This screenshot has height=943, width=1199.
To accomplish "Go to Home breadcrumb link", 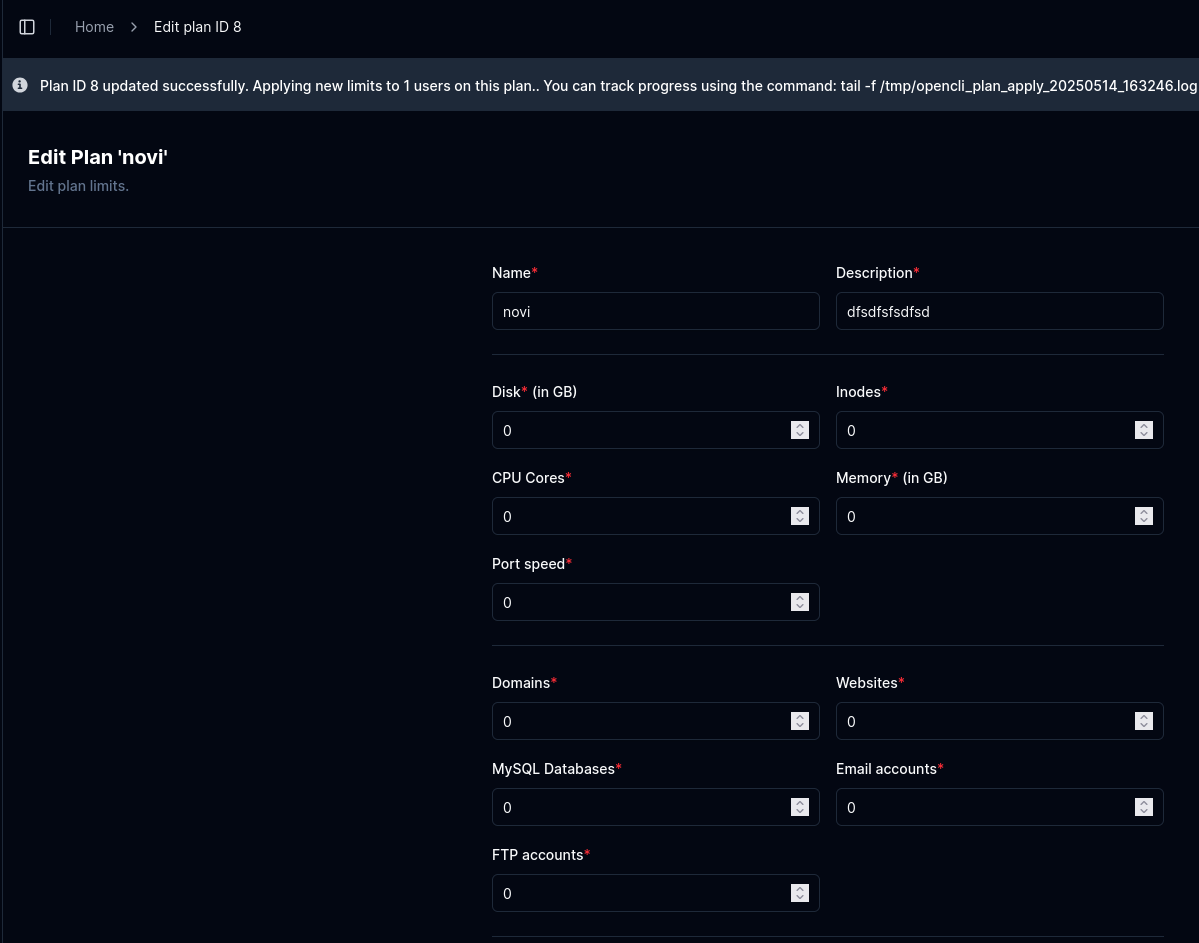I will click(94, 27).
